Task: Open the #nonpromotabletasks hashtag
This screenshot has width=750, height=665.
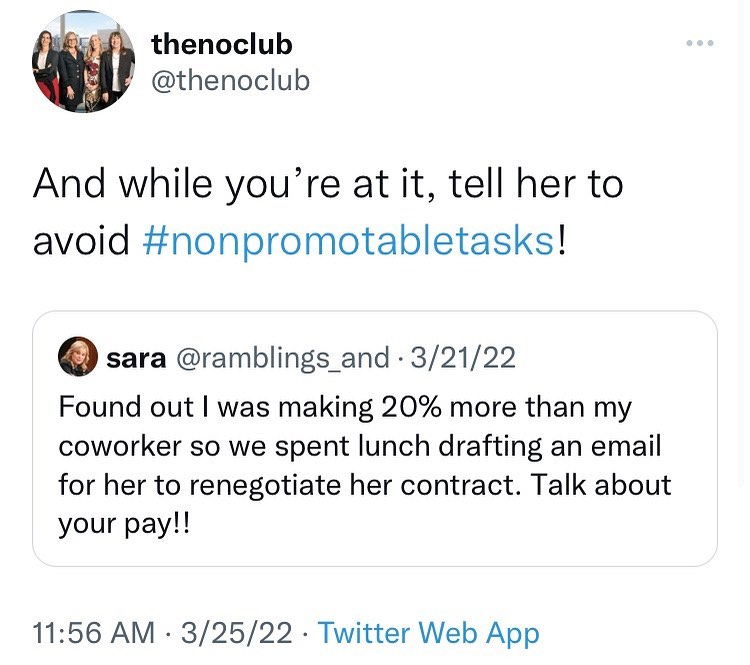Action: (350, 240)
